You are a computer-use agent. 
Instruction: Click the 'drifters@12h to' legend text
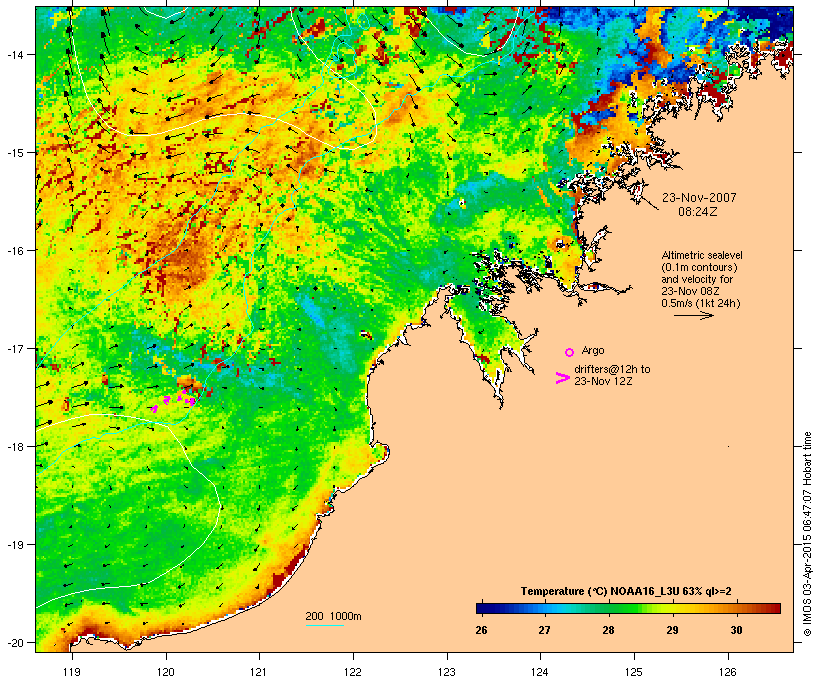pos(612,369)
